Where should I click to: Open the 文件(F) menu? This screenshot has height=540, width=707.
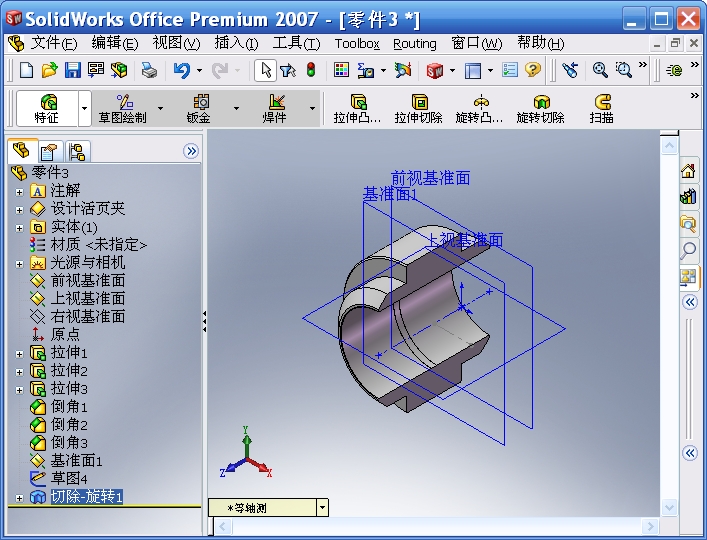(x=54, y=43)
